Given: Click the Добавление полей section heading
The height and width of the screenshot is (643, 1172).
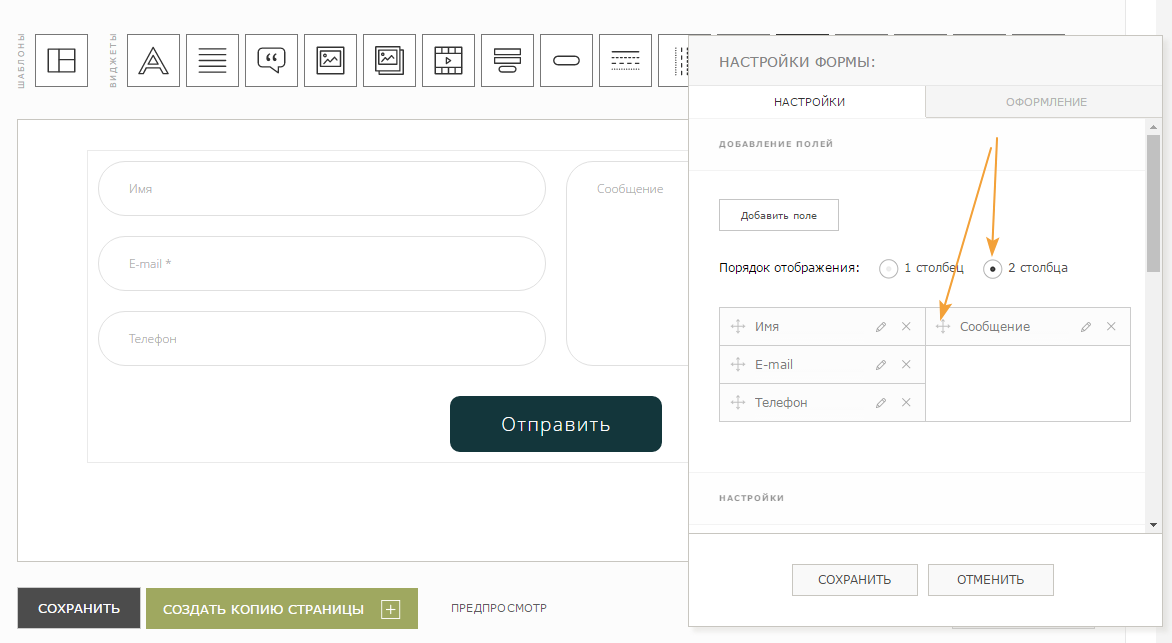Looking at the screenshot, I should 776,144.
